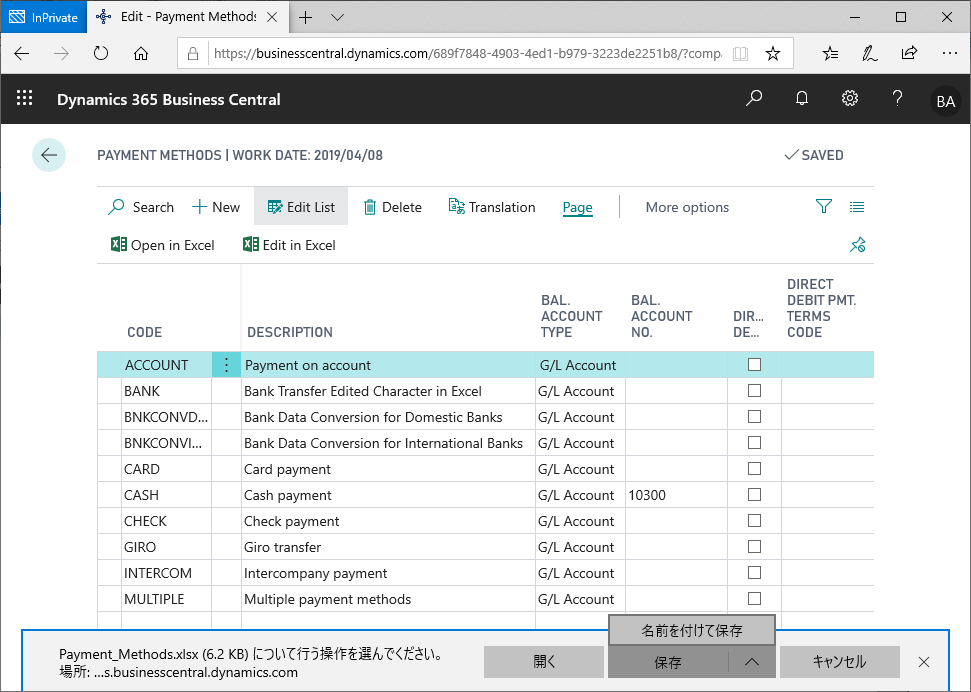
Task: Dismiss the download notification bar
Action: click(924, 662)
